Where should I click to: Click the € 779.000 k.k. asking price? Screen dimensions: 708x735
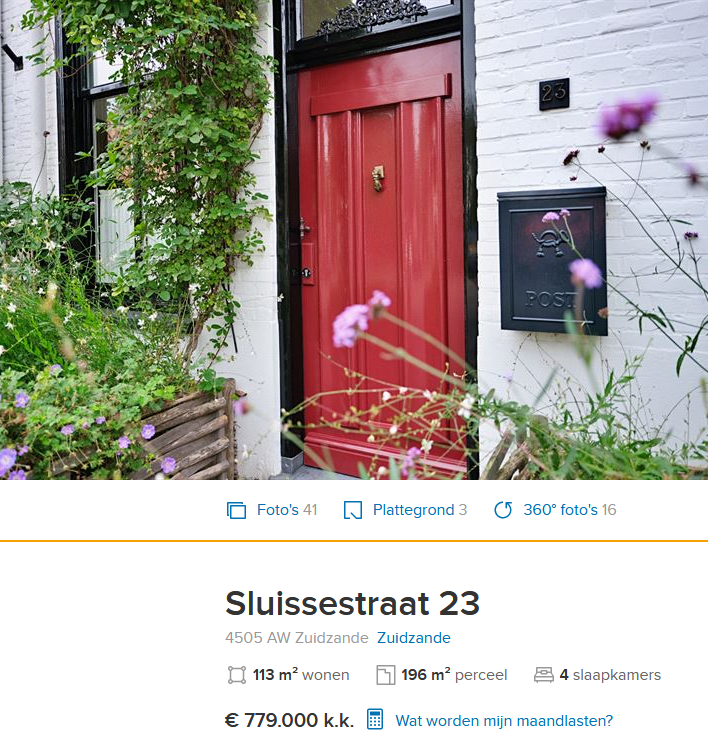tap(289, 720)
